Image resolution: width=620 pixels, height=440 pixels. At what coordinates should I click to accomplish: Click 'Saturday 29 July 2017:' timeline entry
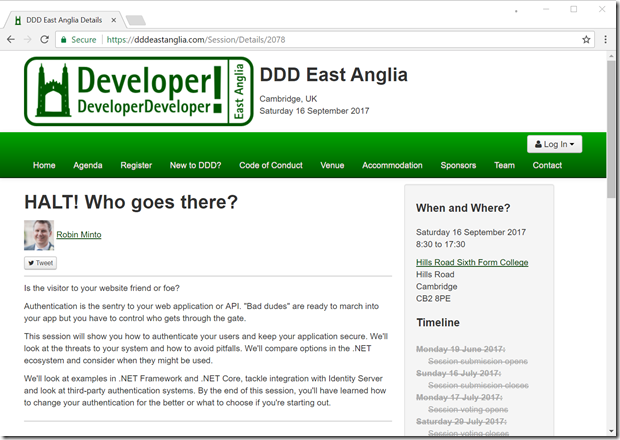click(x=461, y=421)
